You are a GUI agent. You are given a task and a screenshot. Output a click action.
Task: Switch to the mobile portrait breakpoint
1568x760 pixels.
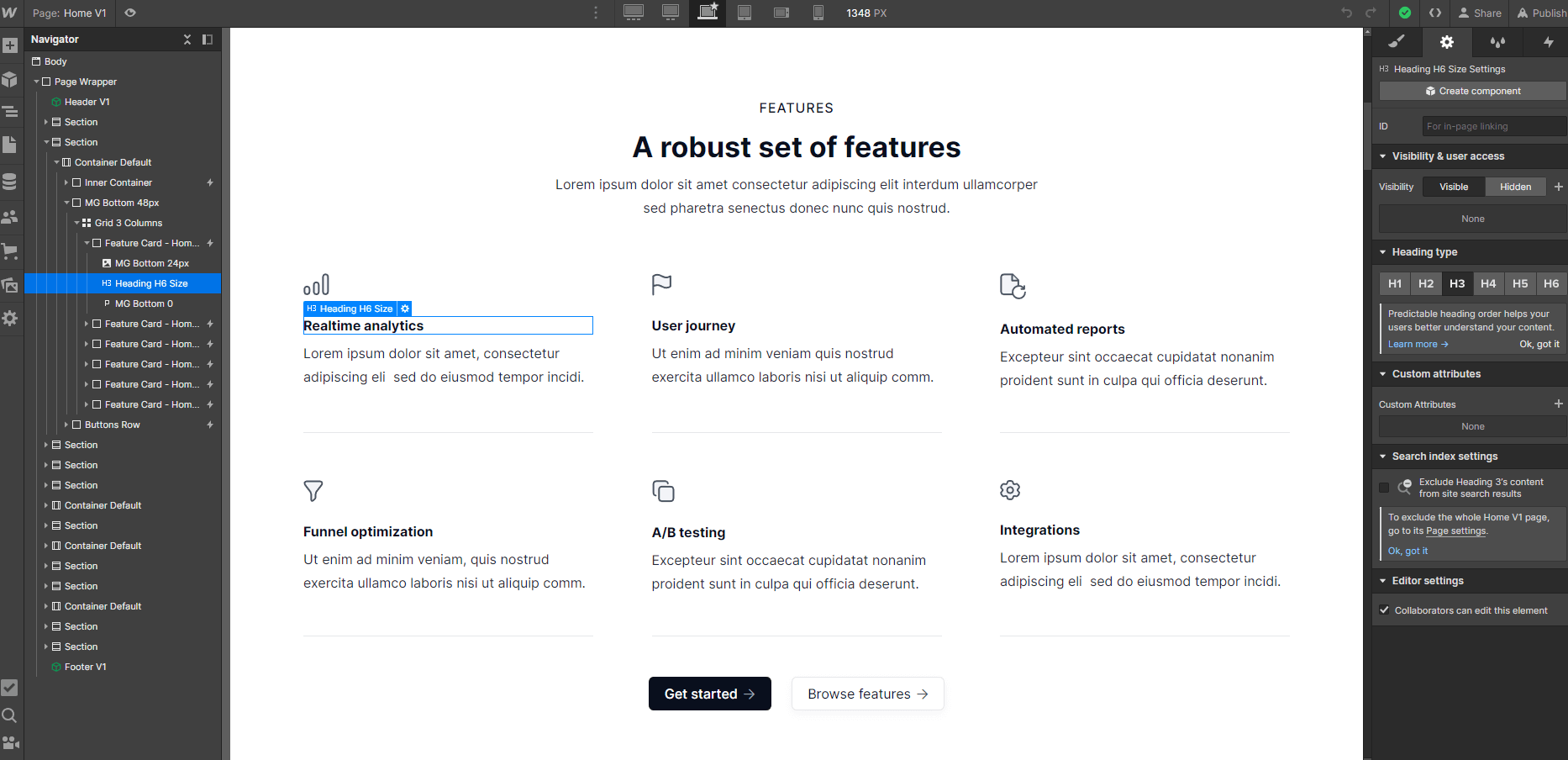coord(818,13)
